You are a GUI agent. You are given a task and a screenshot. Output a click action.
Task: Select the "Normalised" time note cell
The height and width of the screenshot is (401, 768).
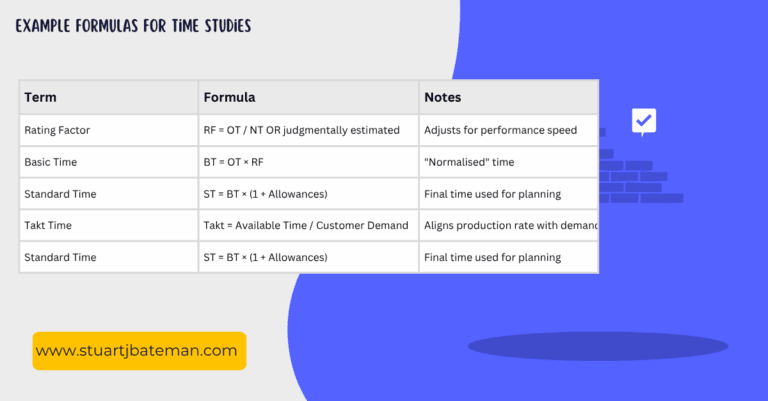click(x=468, y=162)
